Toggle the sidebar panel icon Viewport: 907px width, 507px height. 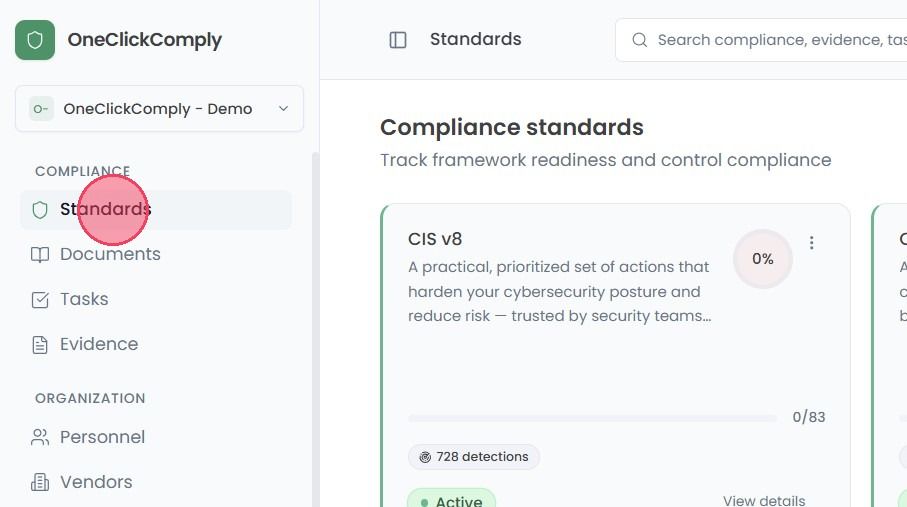click(x=398, y=40)
